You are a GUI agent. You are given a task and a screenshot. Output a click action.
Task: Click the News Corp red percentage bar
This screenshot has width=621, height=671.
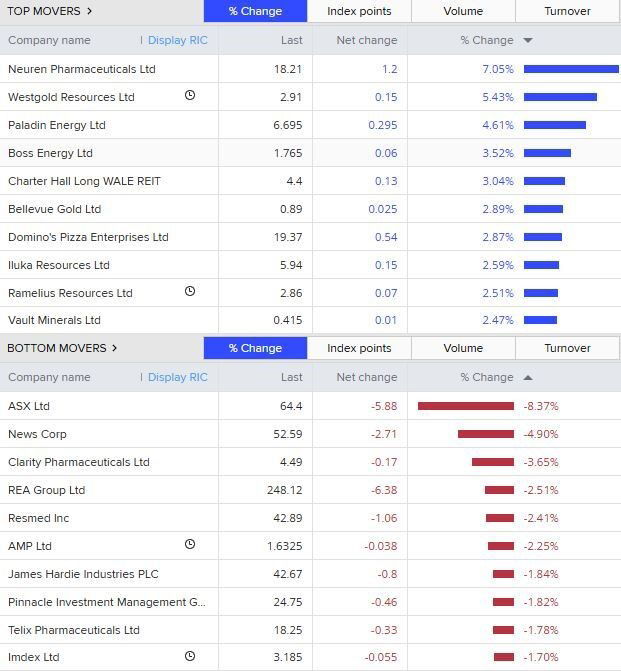[x=485, y=434]
